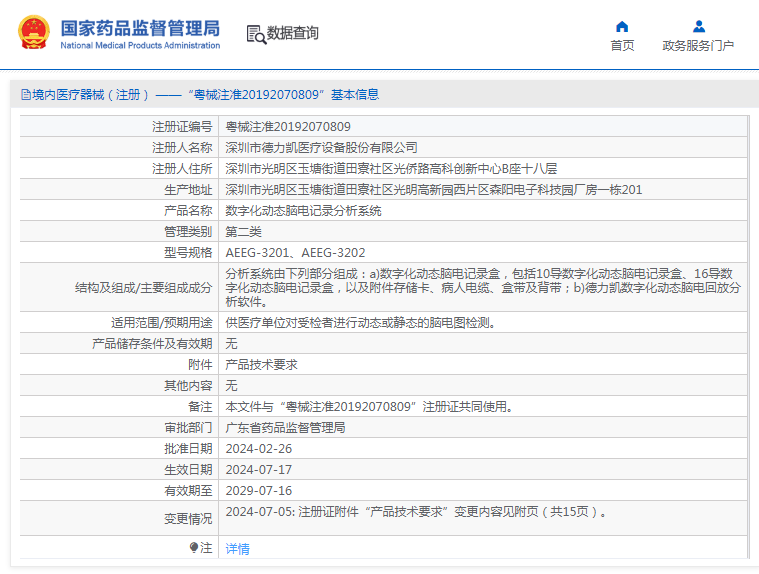
Task: Click the national emblem logo
Action: click(34, 32)
